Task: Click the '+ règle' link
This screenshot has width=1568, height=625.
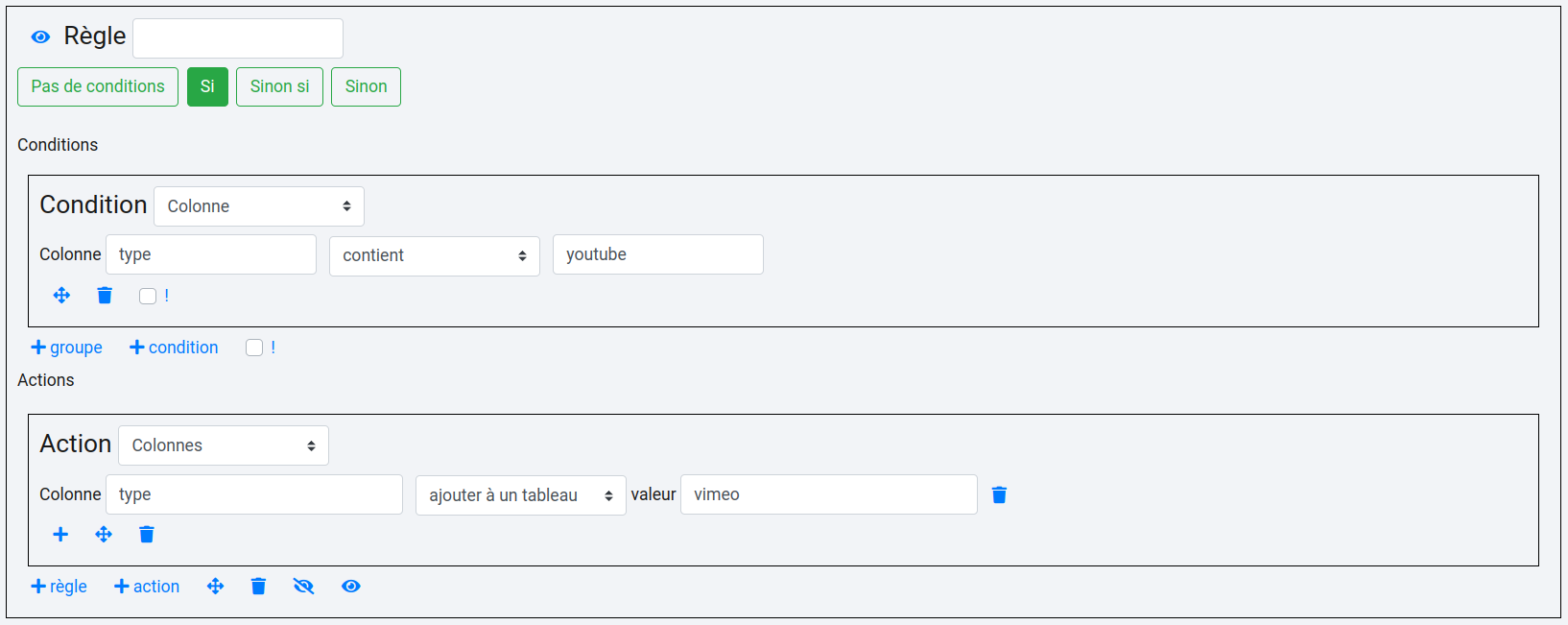Action: pos(59,587)
